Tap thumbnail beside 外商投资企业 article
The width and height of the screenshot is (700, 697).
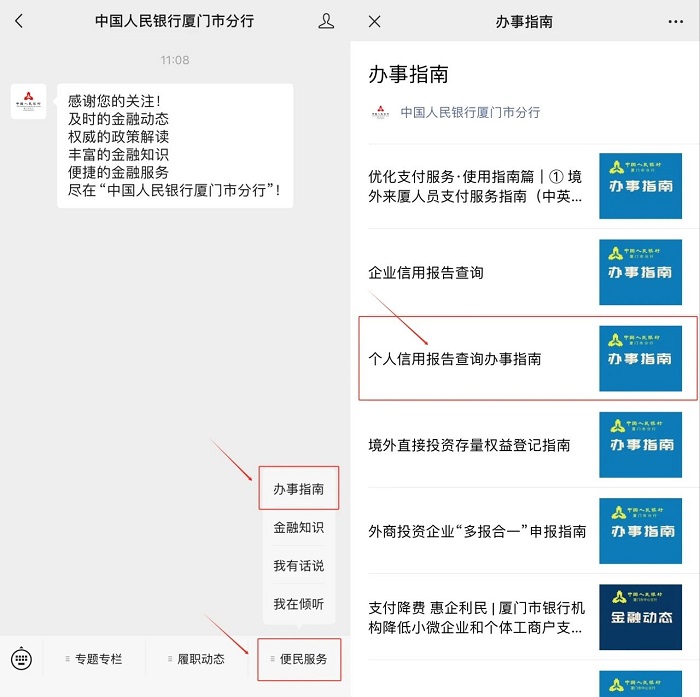[640, 531]
